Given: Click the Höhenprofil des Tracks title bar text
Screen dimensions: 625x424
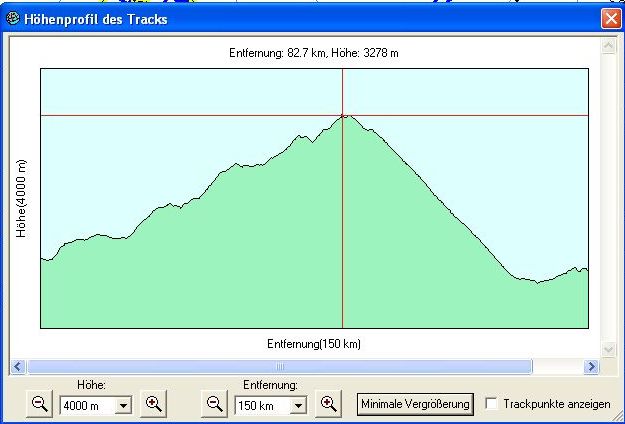Looking at the screenshot, I should click(96, 18).
